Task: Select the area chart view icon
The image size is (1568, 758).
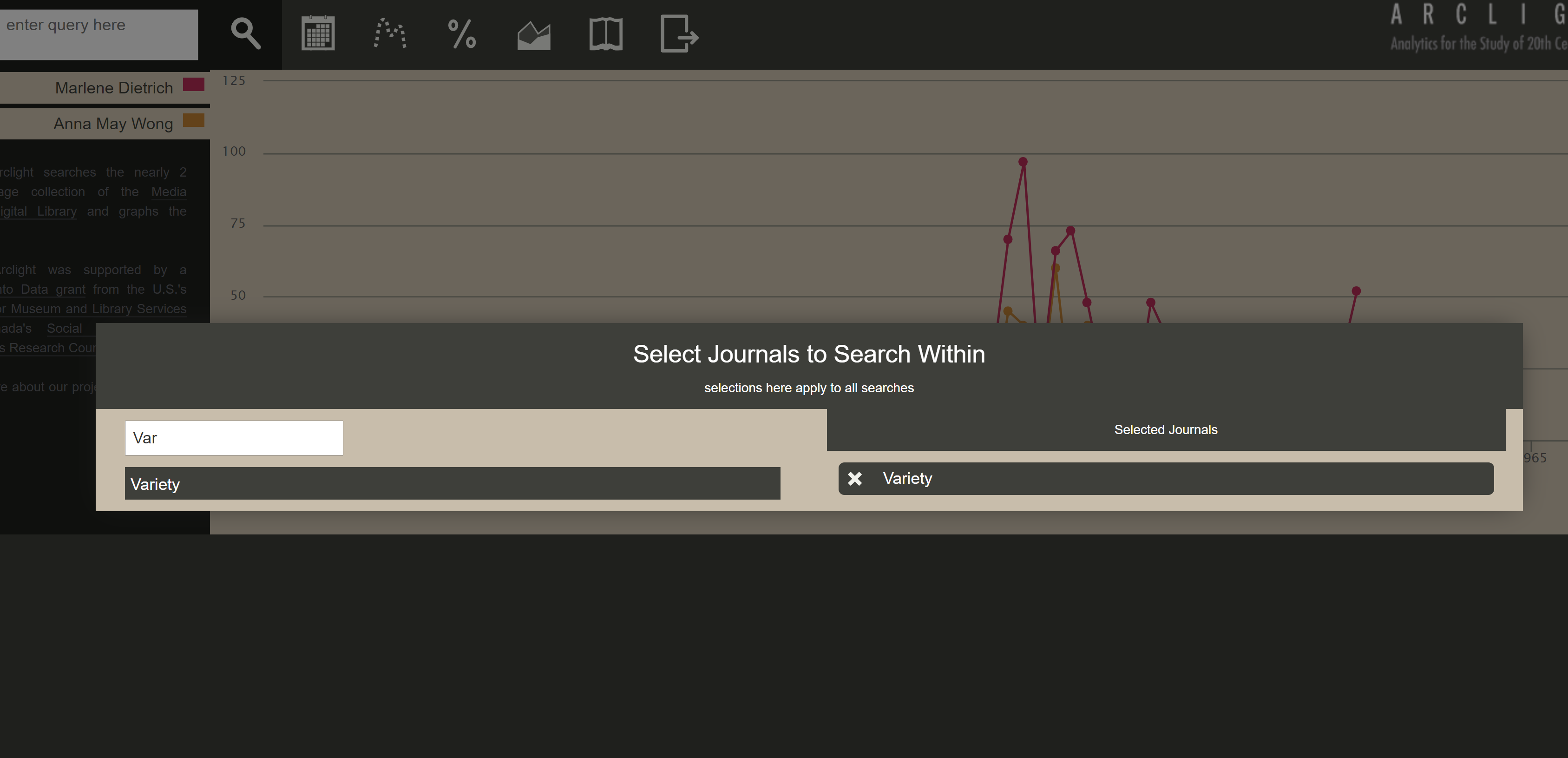Action: pos(534,35)
